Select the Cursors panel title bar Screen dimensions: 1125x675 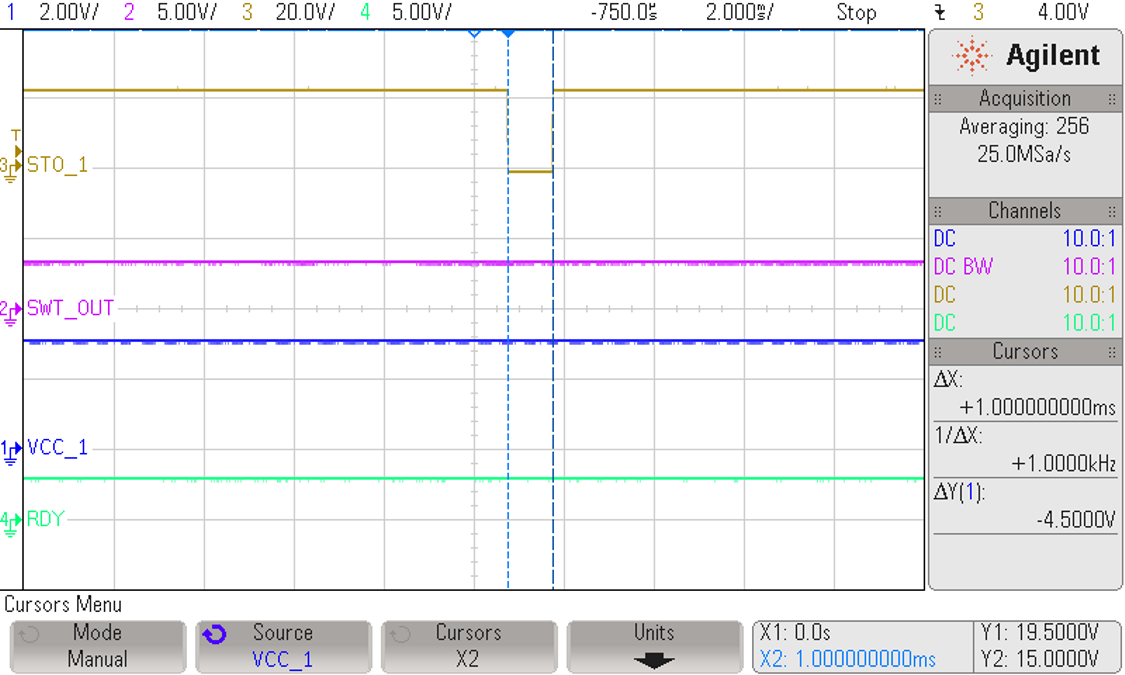point(1025,352)
